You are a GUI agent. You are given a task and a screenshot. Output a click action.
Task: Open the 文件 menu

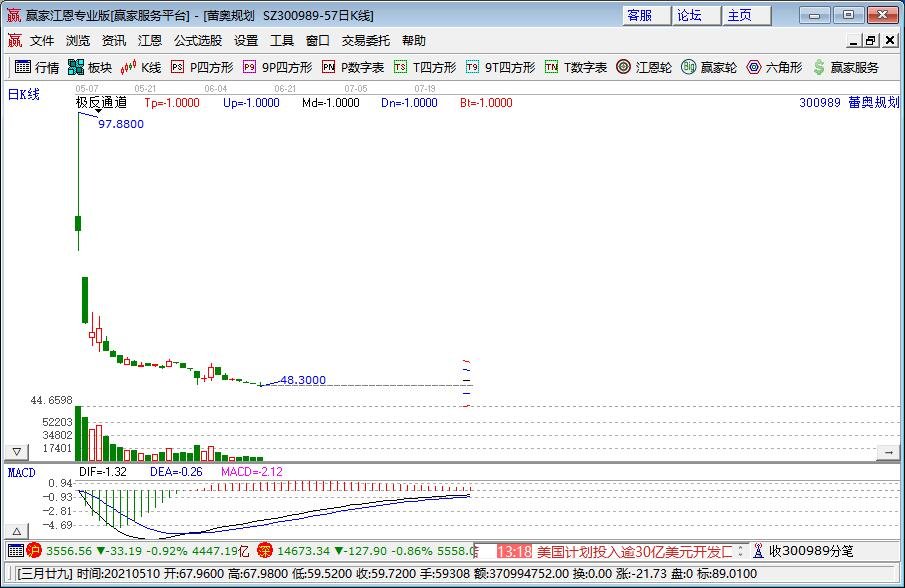(42, 40)
